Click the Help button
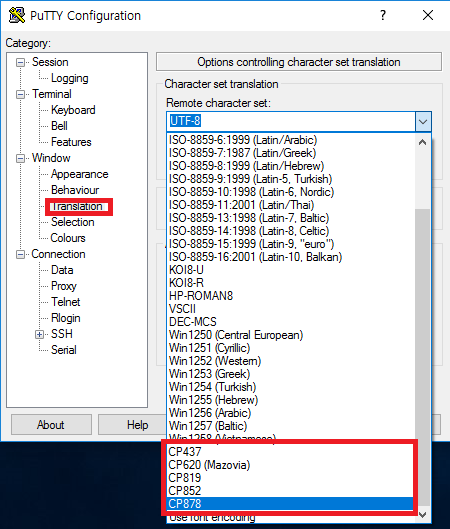The height and width of the screenshot is (529, 450). tap(138, 425)
